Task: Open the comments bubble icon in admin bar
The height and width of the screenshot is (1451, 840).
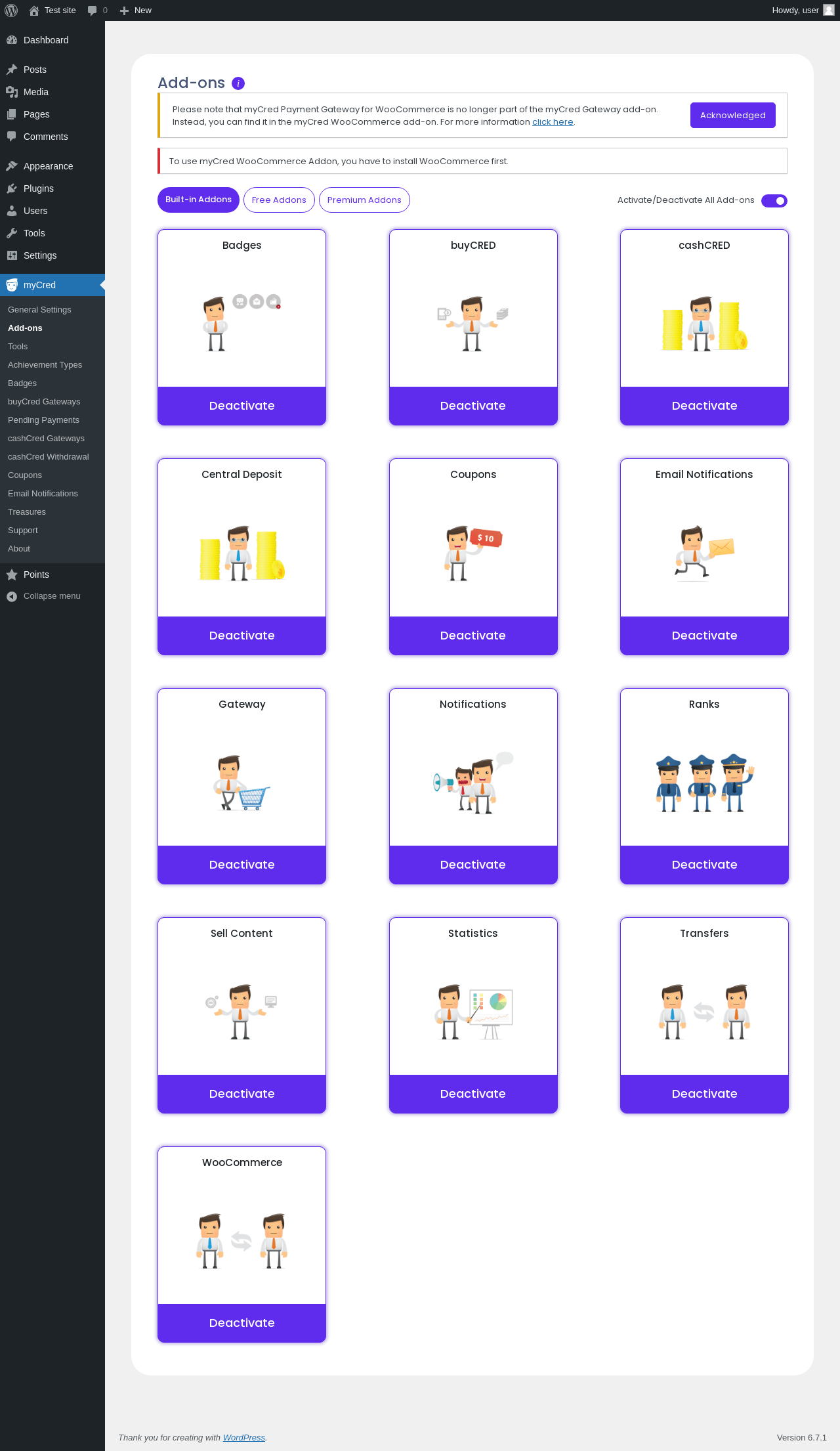Action: point(92,11)
